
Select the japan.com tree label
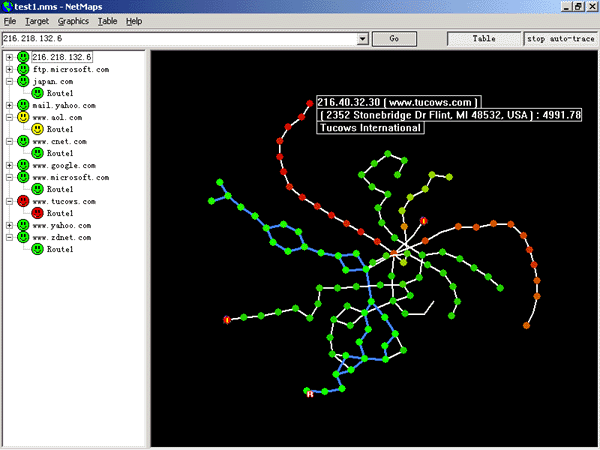pos(52,81)
